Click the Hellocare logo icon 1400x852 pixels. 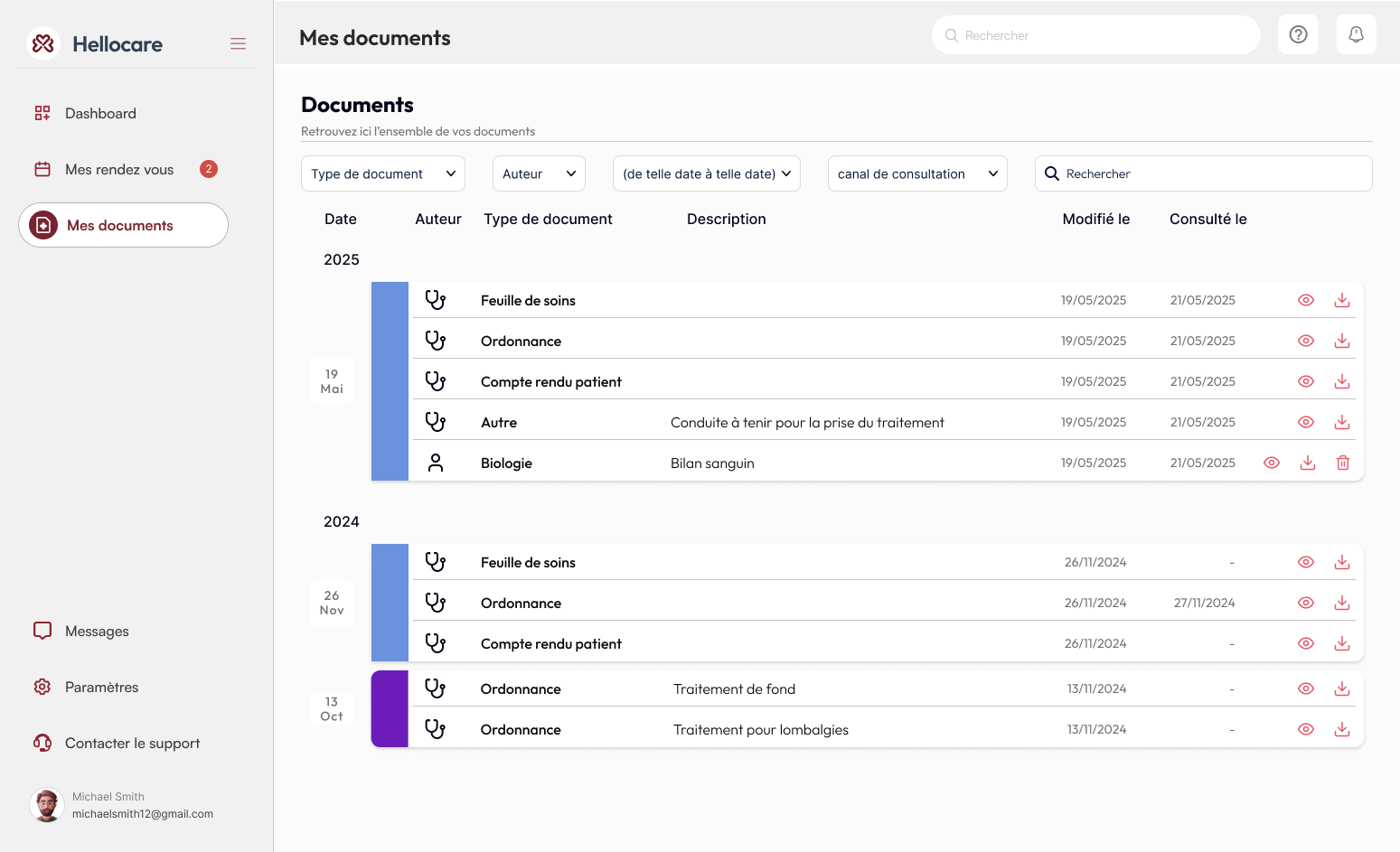click(x=43, y=43)
